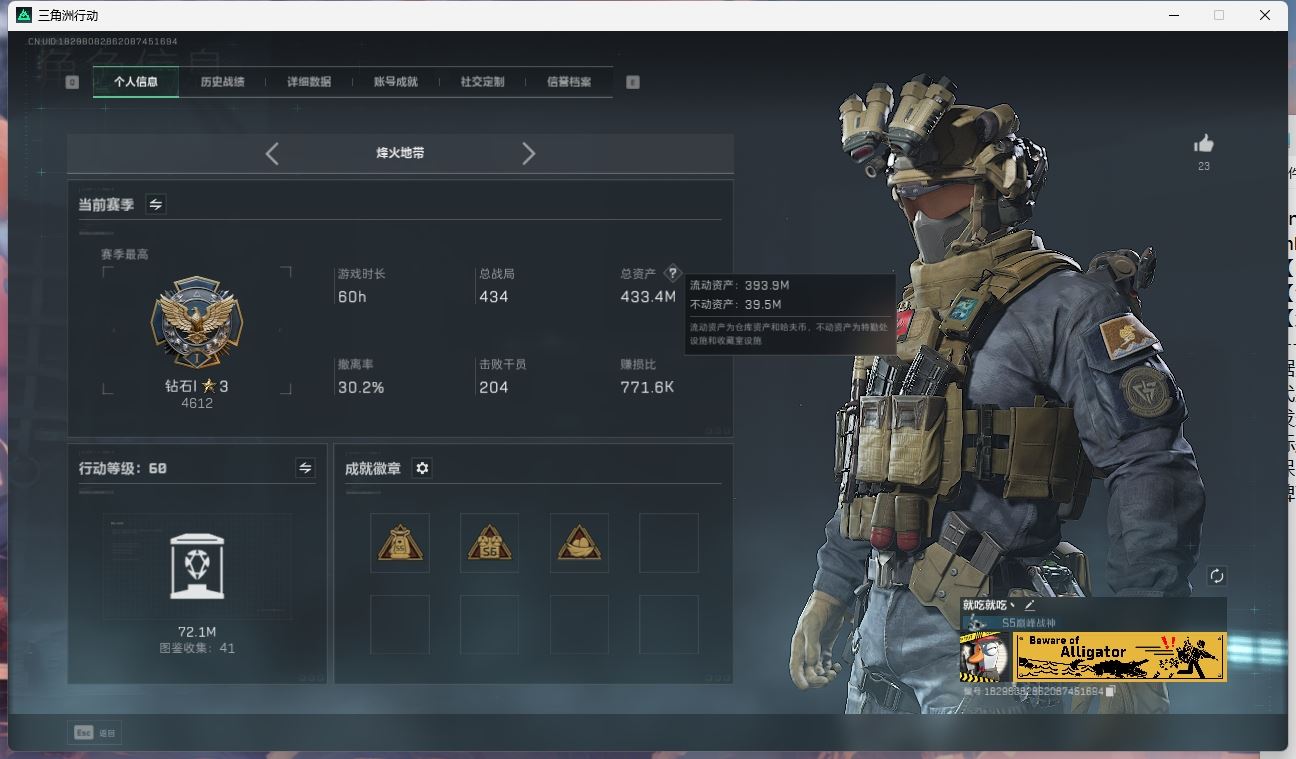Click the pencil edit icon beside the player name
The width and height of the screenshot is (1296, 759).
pyautogui.click(x=1029, y=605)
